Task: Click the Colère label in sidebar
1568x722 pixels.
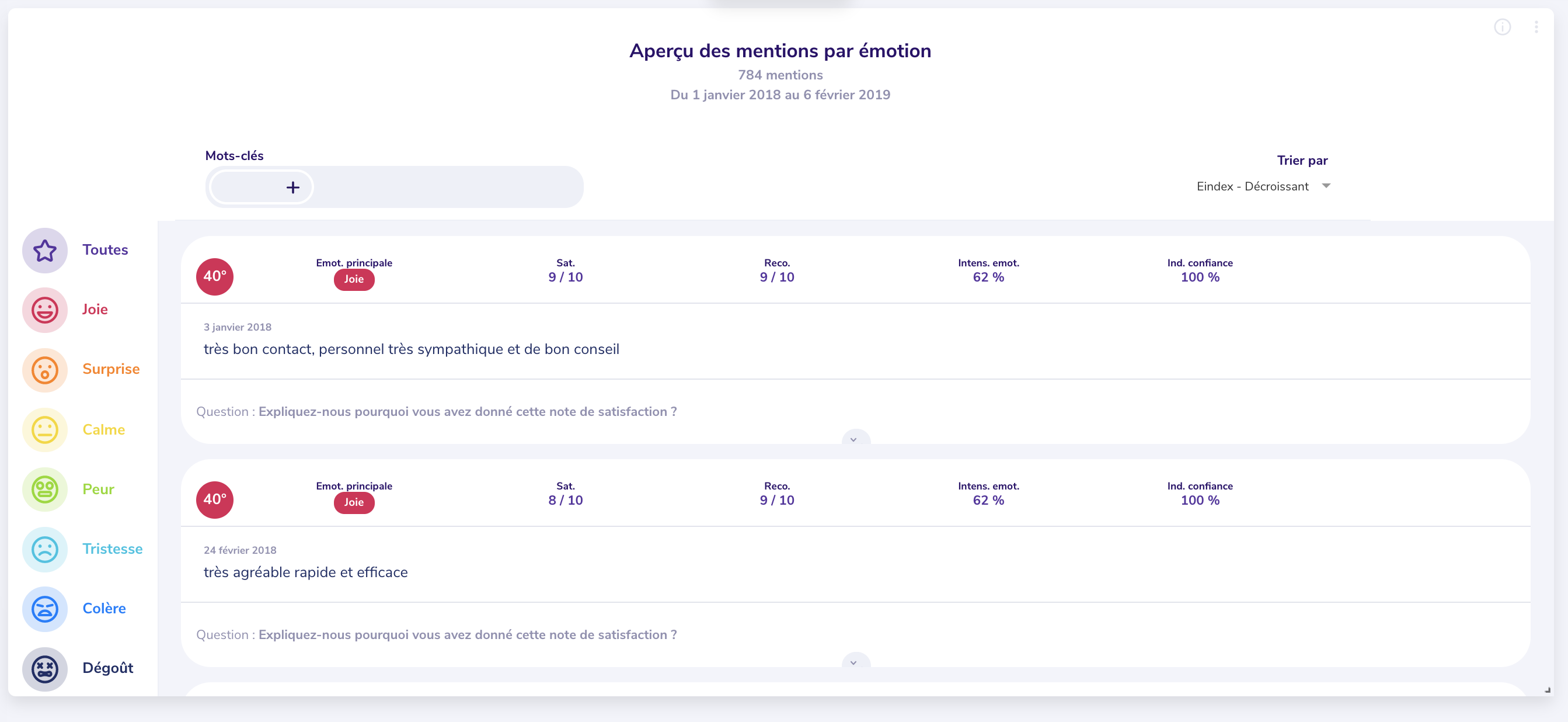Action: coord(104,609)
